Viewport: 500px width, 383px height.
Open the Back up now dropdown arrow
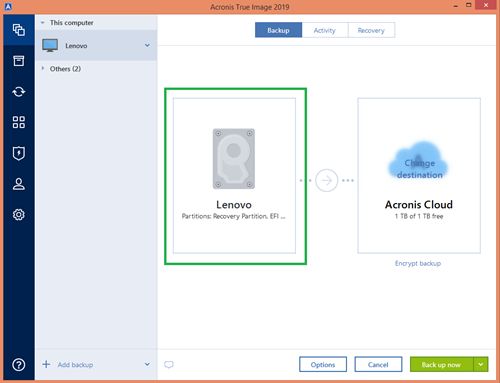[481, 364]
